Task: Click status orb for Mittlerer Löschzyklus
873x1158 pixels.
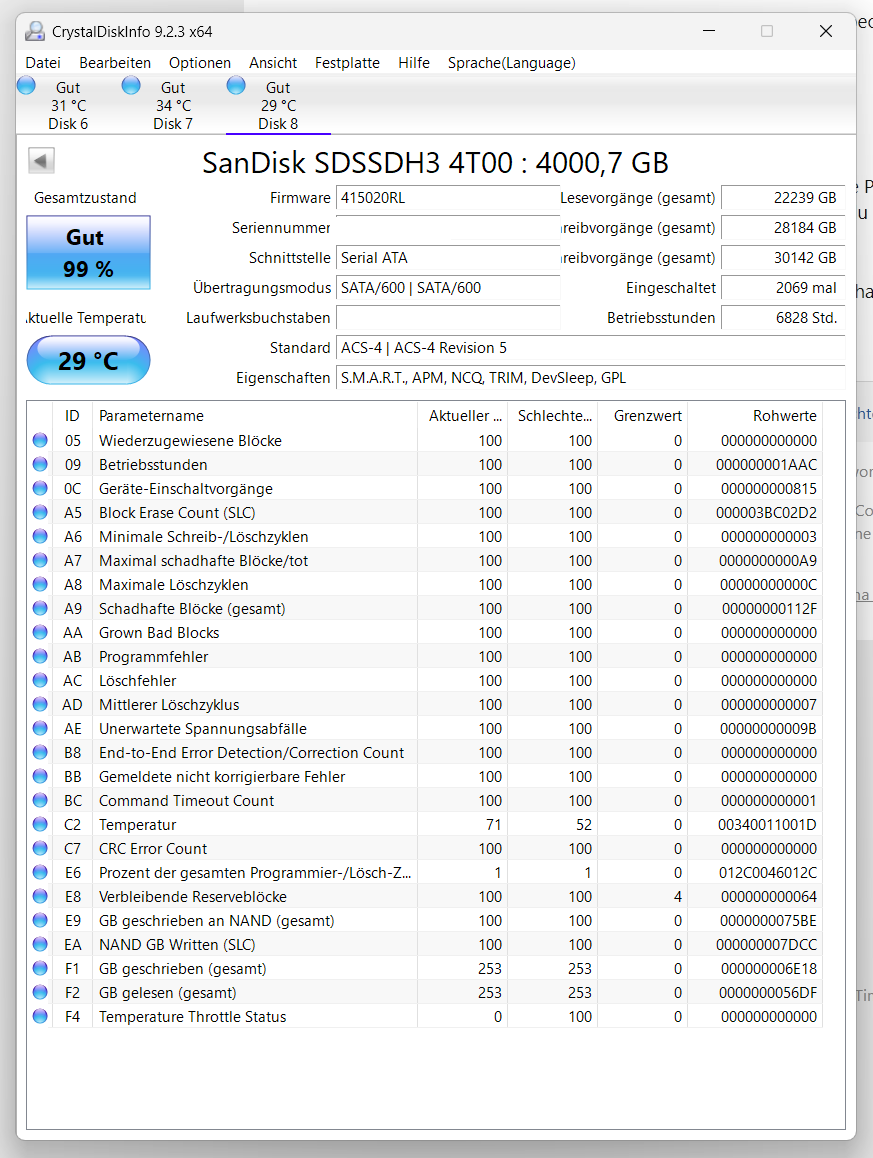Action: [x=40, y=705]
